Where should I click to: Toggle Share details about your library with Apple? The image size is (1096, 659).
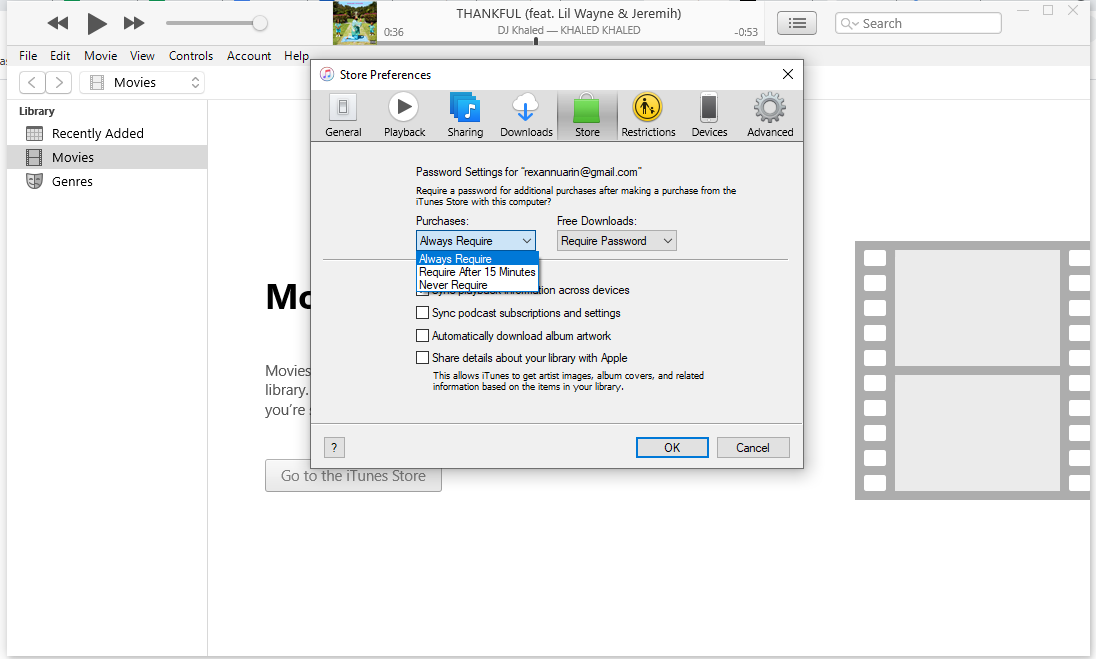point(422,358)
